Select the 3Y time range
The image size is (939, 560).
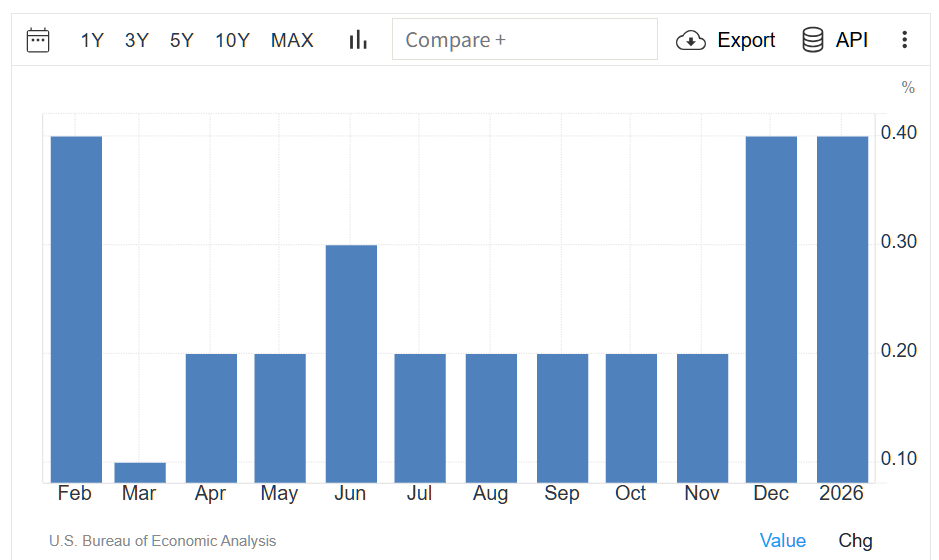pos(137,40)
